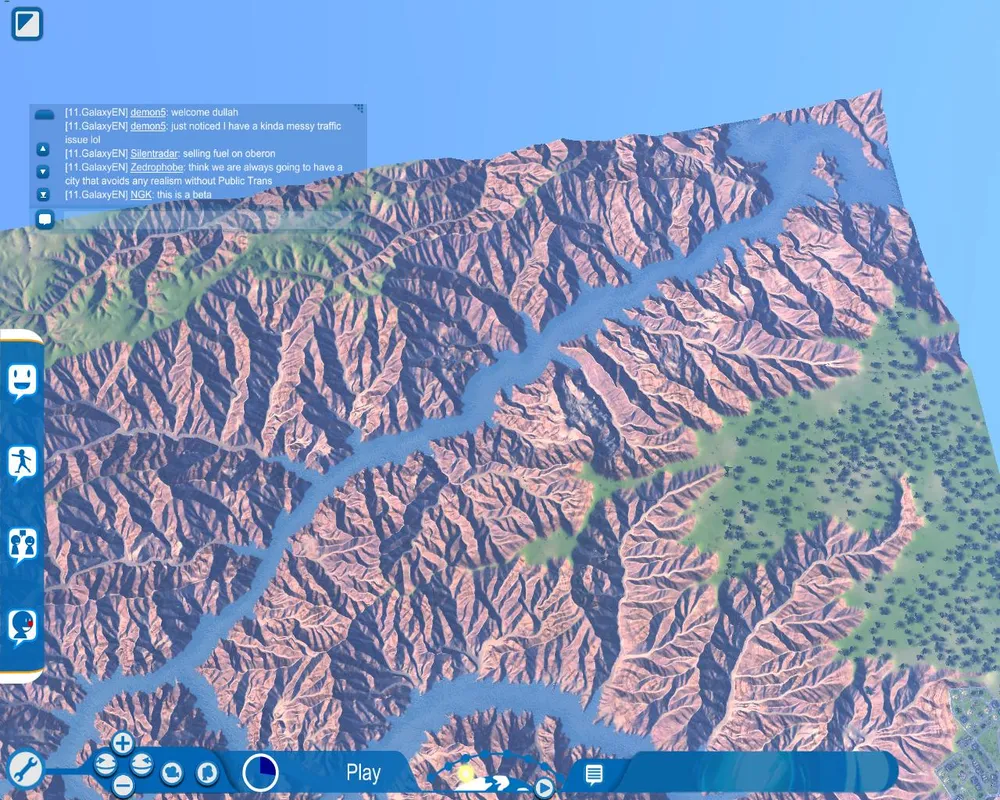This screenshot has width=1000, height=800.
Task: Click the map region outline icon
Action: click(x=206, y=773)
